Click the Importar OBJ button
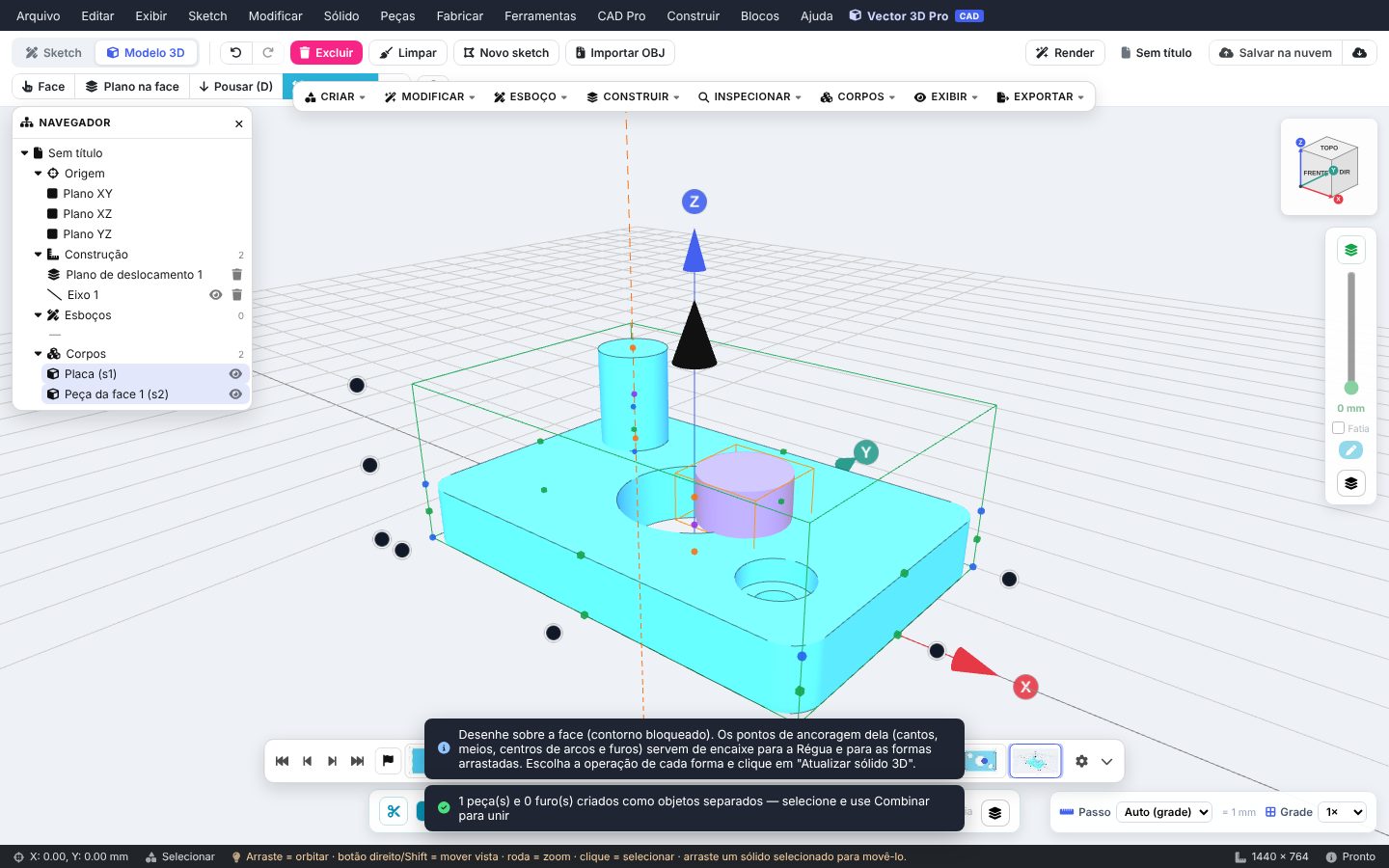Screen dimensions: 1389x868 (x=620, y=53)
